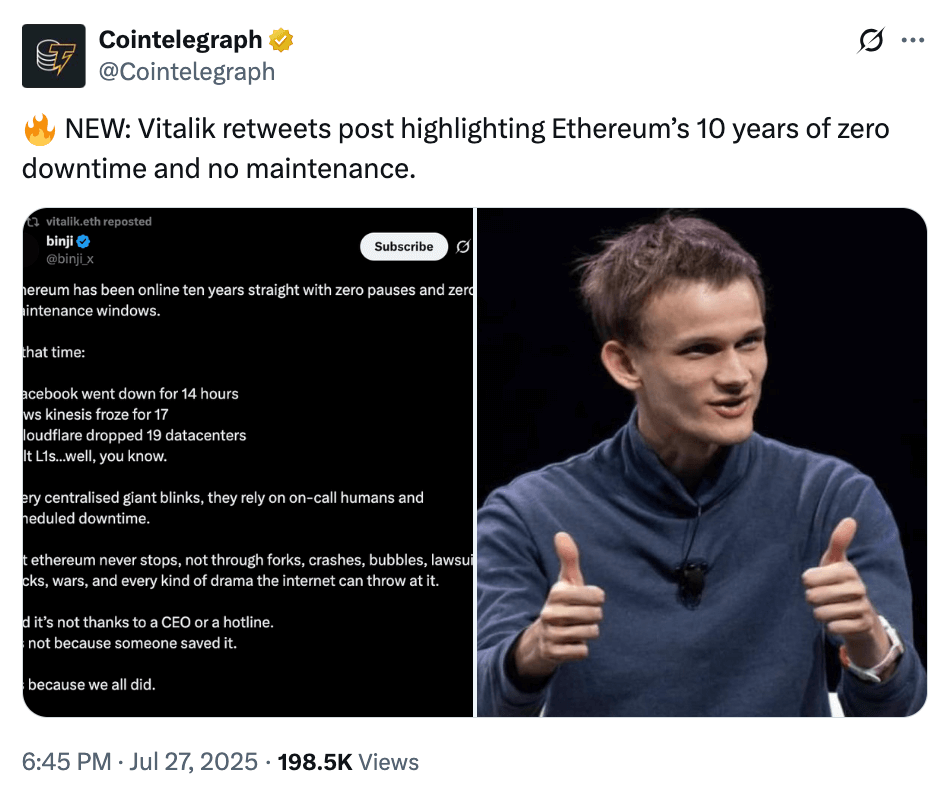Screen dimensions: 946x804
Task: Click the tweet text about Ethereum's zero downtime
Action: pos(455,148)
